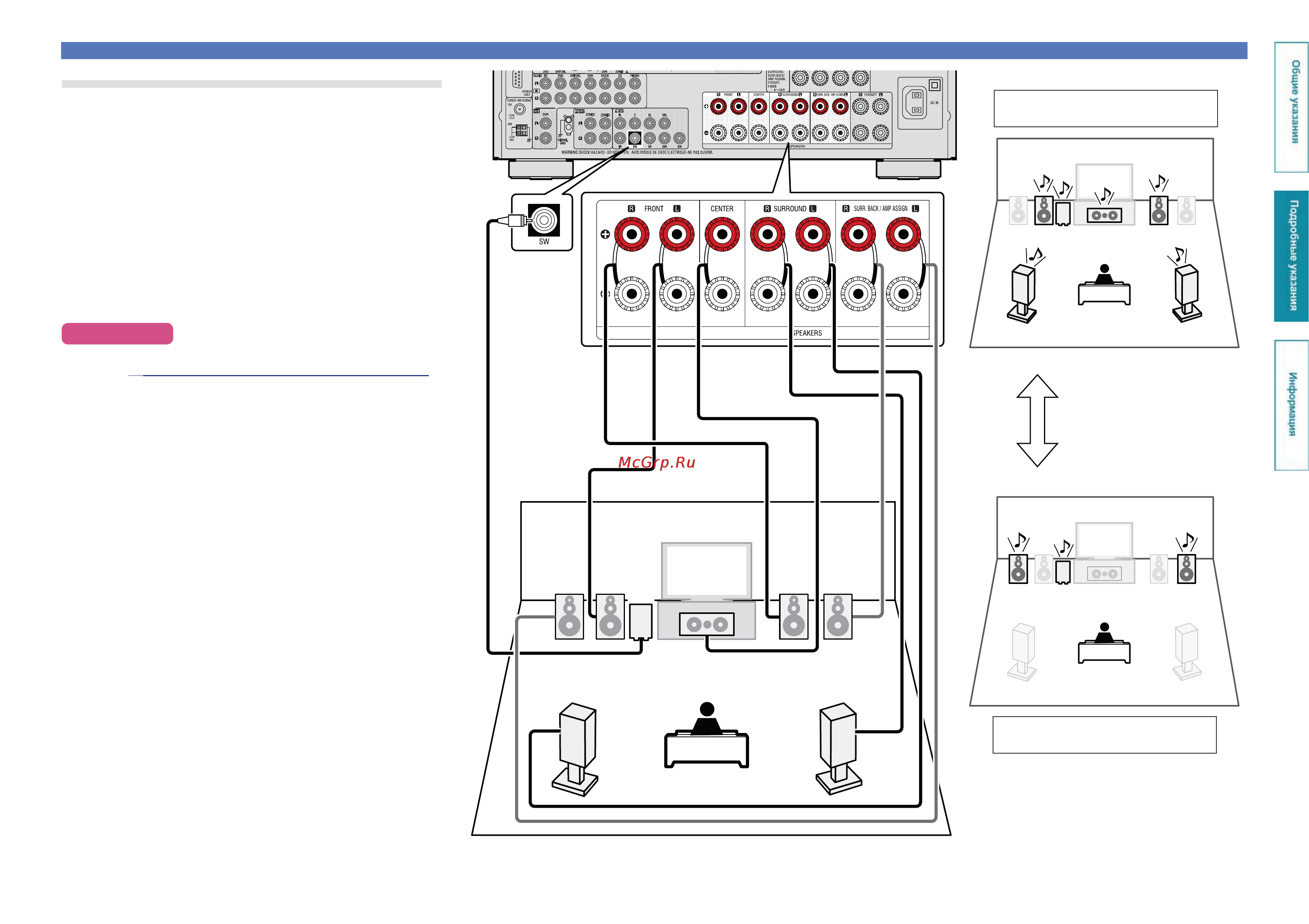Click the "SURR. BACK / AMP ASSIGN" label
The width and height of the screenshot is (1309, 924).
click(x=880, y=209)
